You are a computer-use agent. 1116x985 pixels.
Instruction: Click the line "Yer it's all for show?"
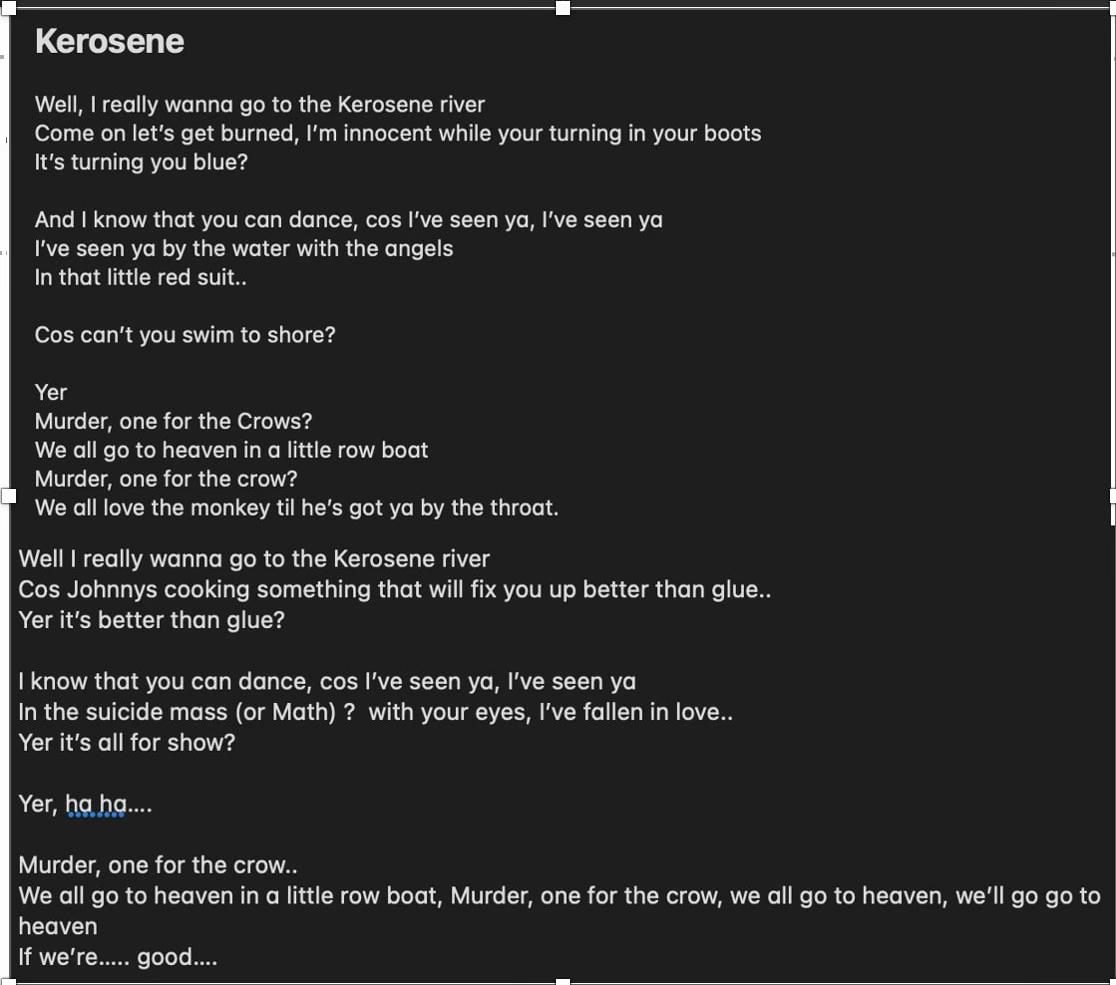pos(127,742)
